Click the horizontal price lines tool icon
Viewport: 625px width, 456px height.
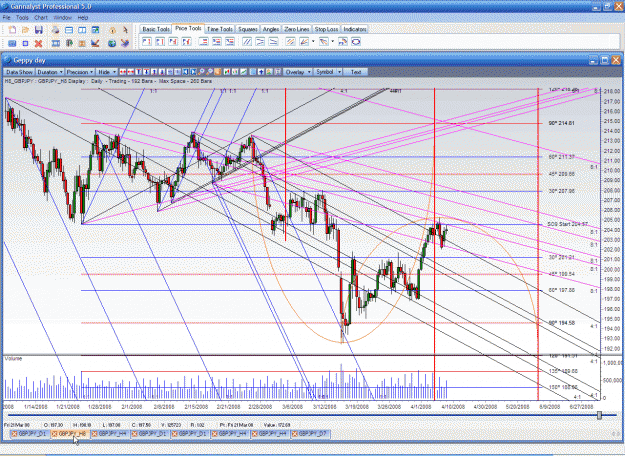pyautogui.click(x=203, y=41)
